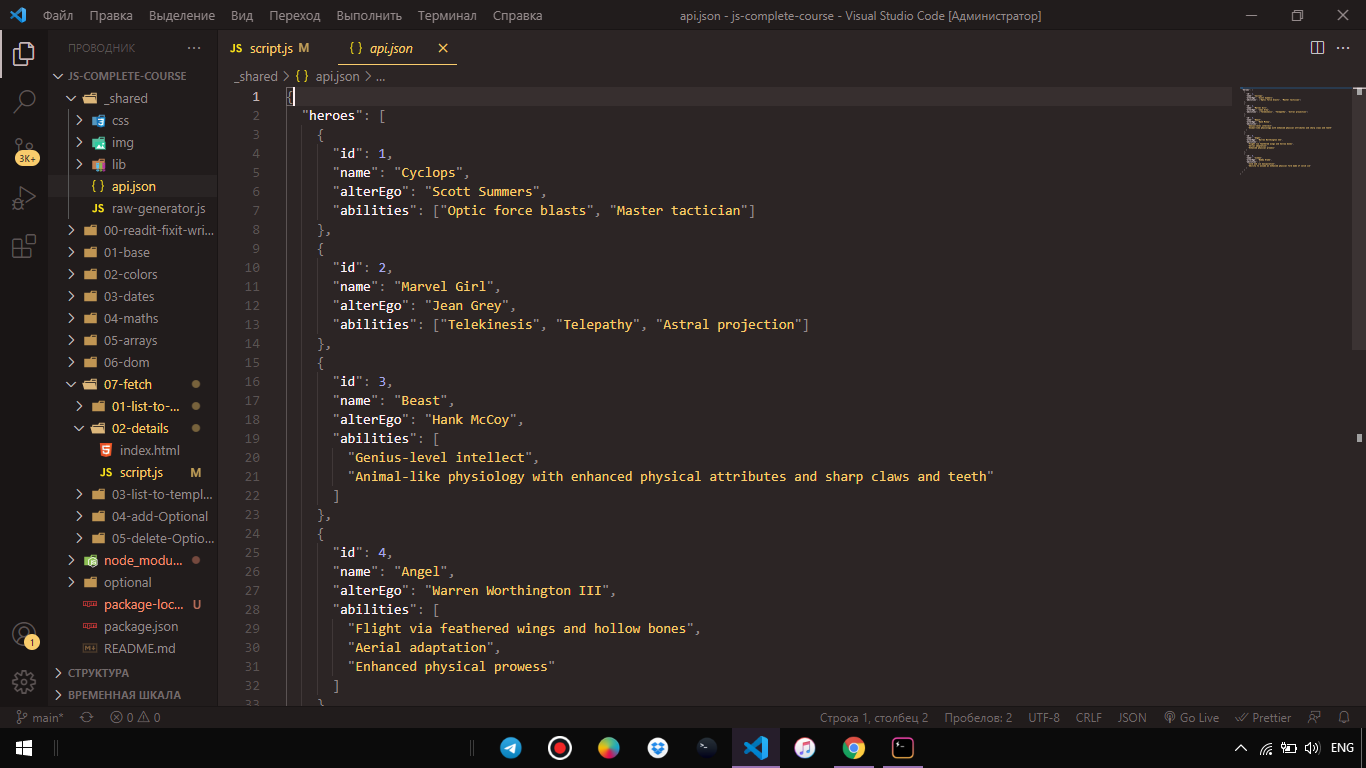Viewport: 1366px width, 768px height.
Task: Open the Run and Debug view
Action: (24, 198)
